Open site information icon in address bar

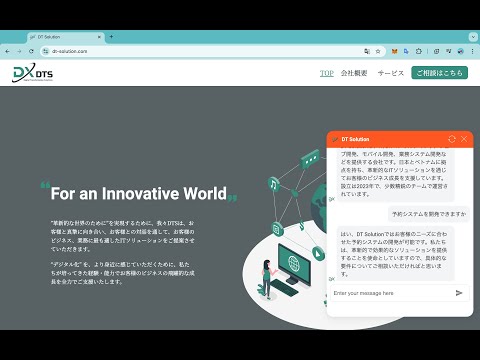tap(46, 51)
